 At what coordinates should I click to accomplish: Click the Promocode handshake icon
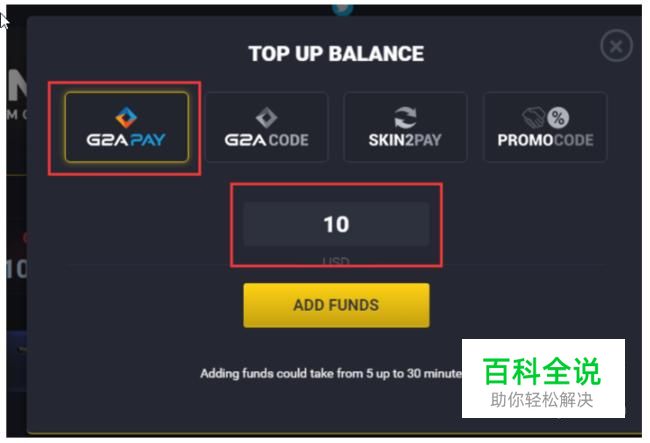pyautogui.click(x=534, y=118)
